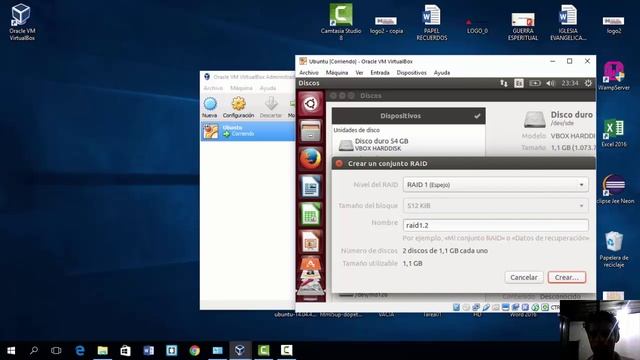Open Windows taskbar search
The width and height of the screenshot is (640, 360).
[x=34, y=350]
